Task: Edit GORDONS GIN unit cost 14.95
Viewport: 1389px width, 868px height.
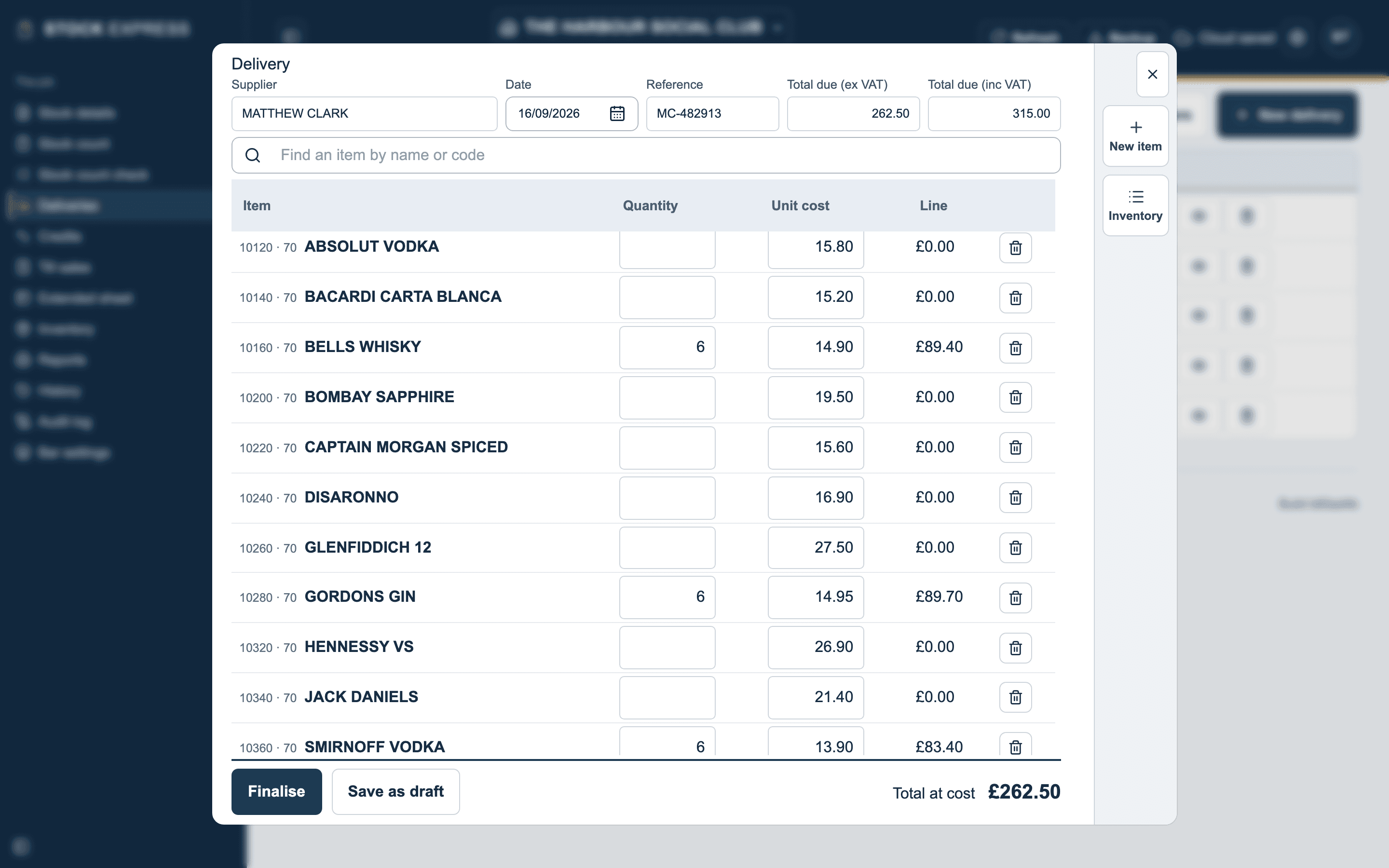Action: [x=816, y=597]
